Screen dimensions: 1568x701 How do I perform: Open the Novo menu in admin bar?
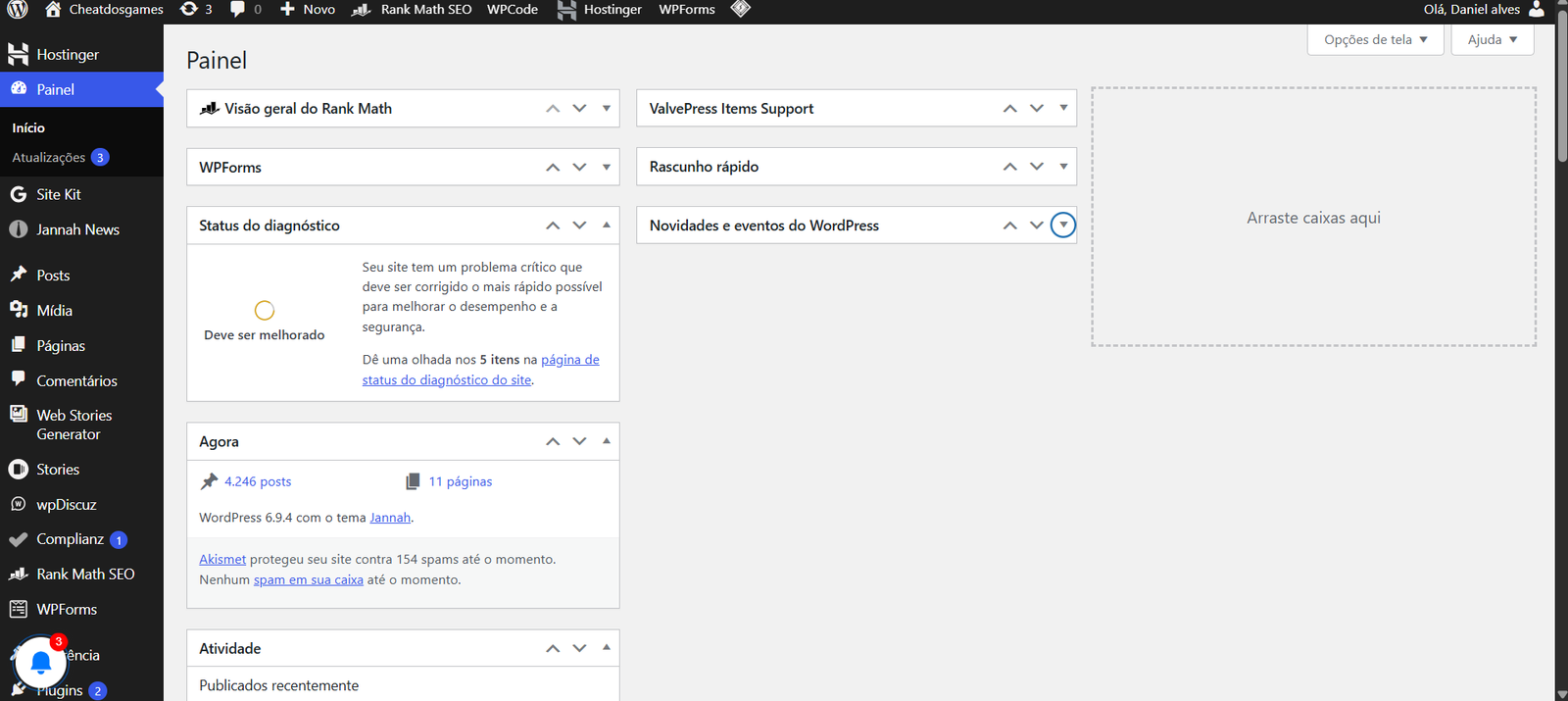coord(308,10)
